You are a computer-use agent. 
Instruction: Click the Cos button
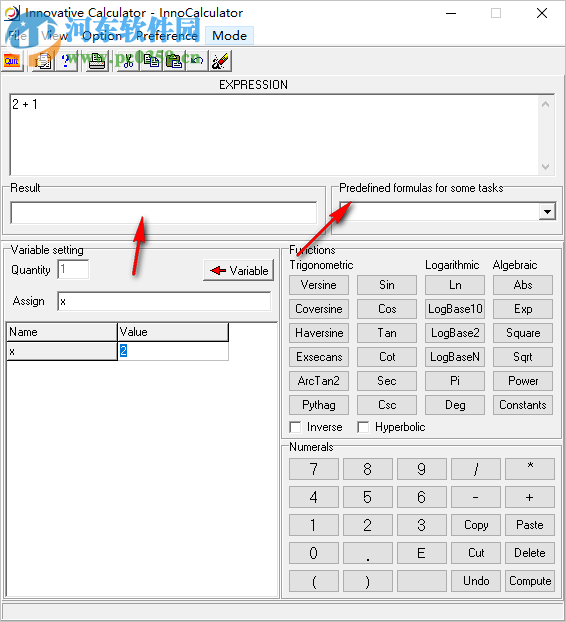click(x=387, y=309)
